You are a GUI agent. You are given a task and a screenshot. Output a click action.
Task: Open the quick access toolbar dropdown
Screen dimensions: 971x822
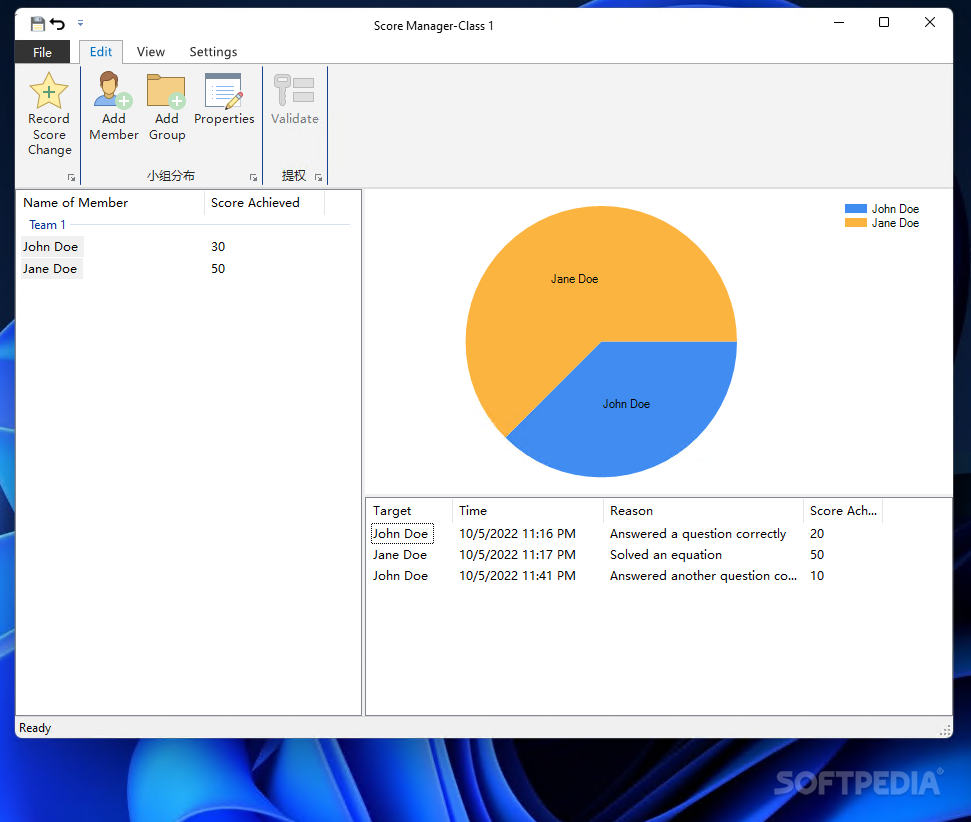(81, 24)
